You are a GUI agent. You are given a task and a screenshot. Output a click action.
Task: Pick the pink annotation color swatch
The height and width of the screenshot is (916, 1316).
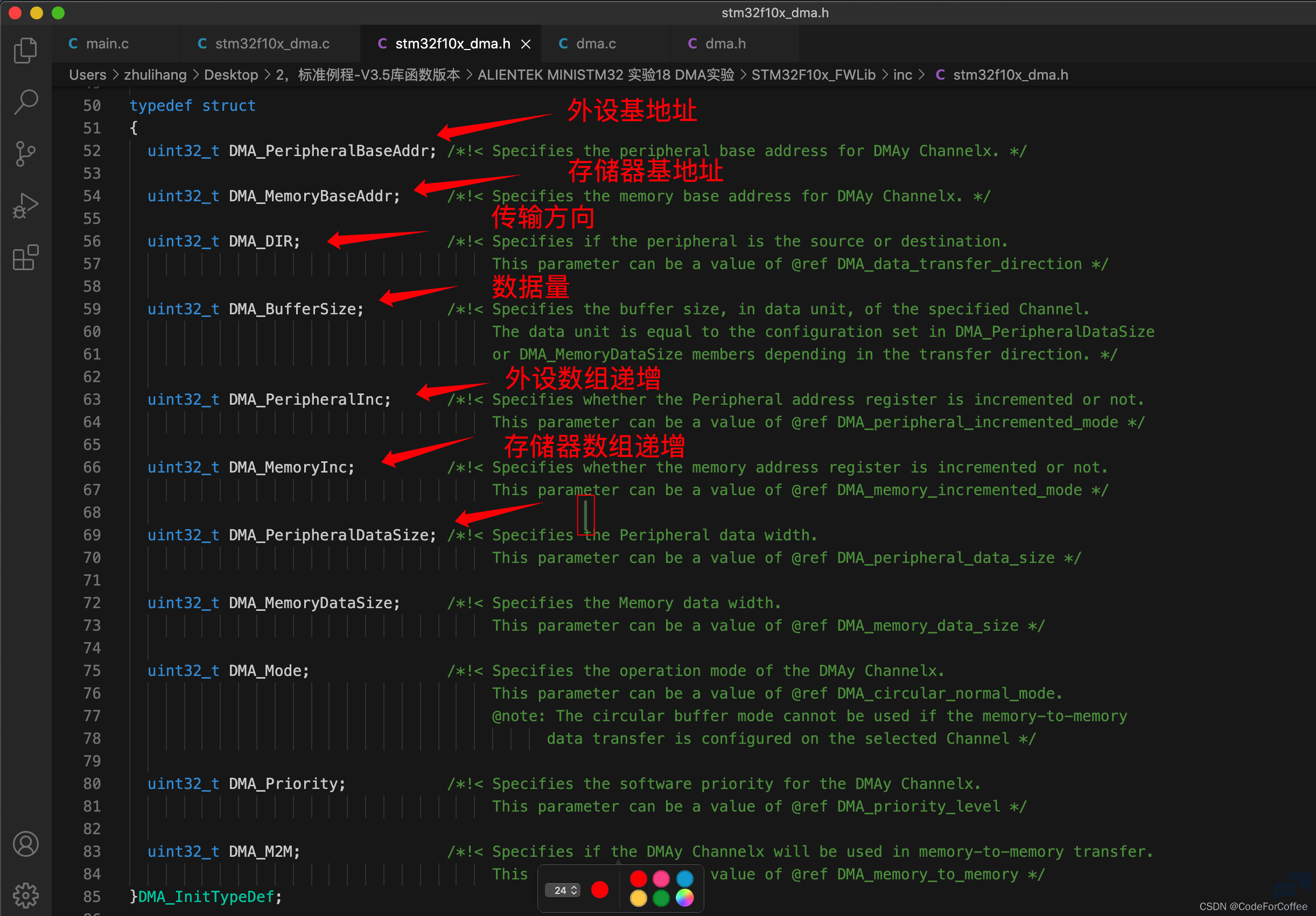tap(661, 878)
